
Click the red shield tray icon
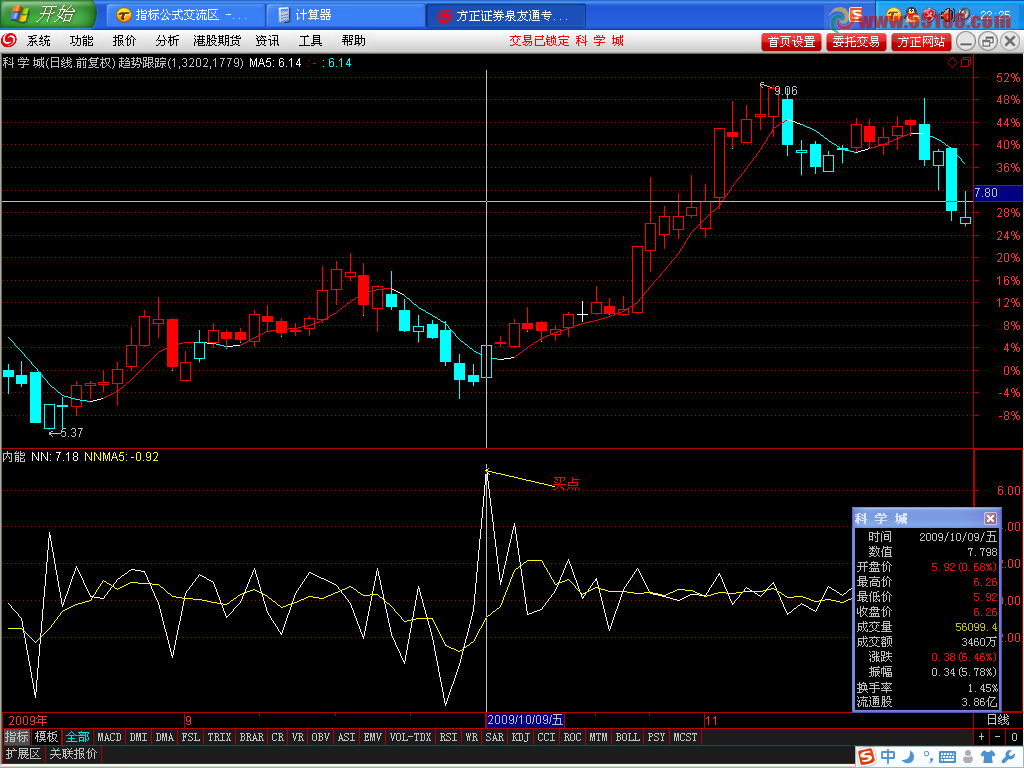pos(929,14)
